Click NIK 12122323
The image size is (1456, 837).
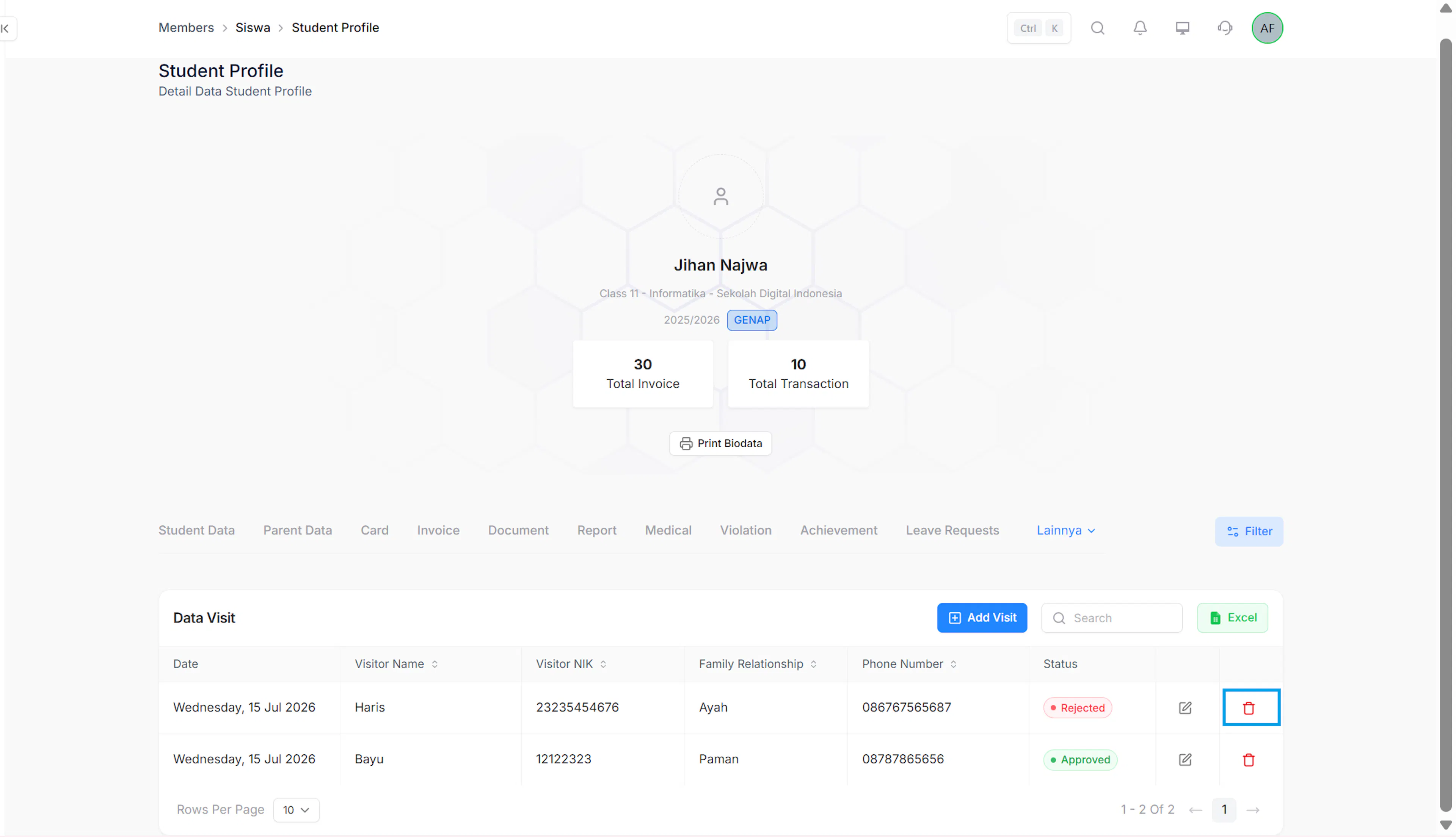tap(563, 759)
